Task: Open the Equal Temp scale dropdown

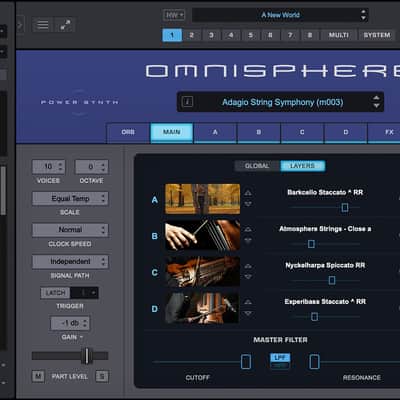Action: [70, 198]
